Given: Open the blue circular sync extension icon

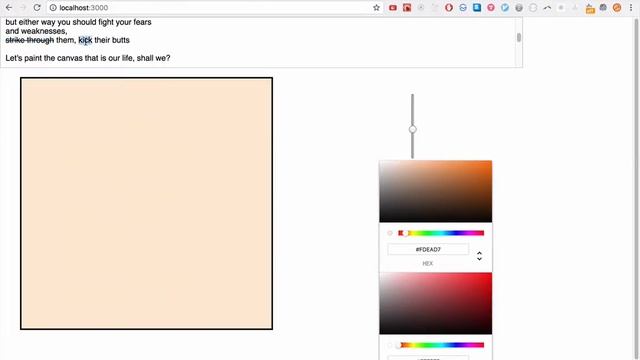Looking at the screenshot, I should pos(463,8).
